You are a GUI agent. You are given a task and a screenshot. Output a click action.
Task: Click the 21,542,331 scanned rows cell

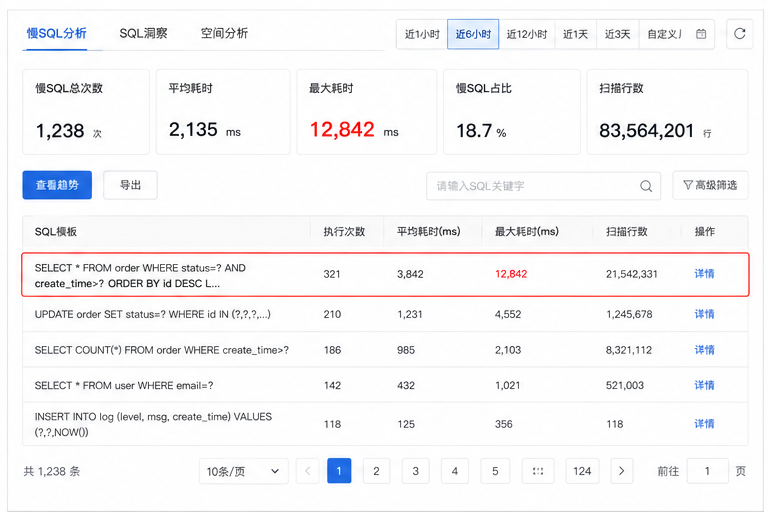point(632,274)
